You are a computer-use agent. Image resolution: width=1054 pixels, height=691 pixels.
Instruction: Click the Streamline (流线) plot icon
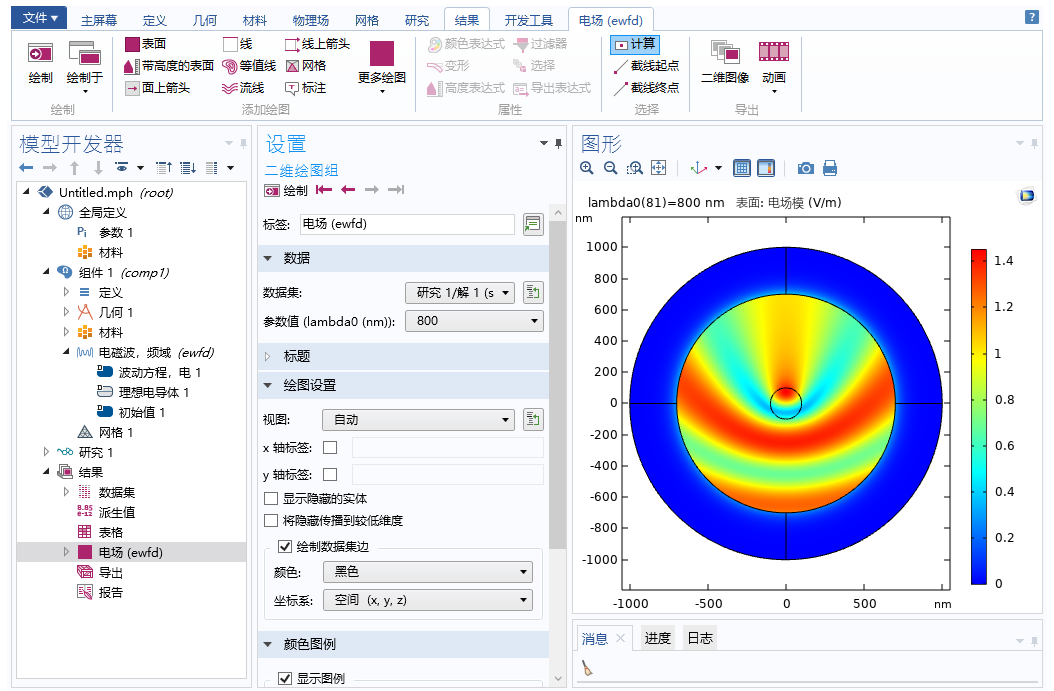(231, 88)
